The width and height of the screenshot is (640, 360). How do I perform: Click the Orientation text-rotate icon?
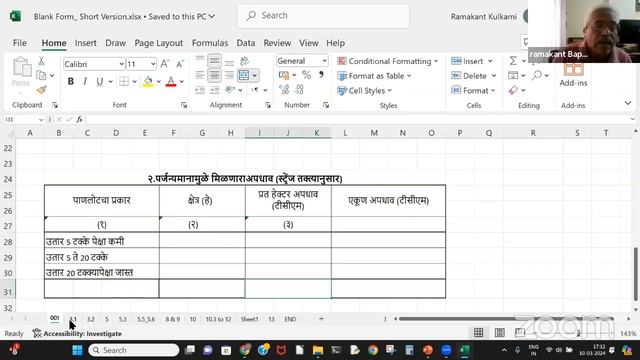click(x=230, y=90)
